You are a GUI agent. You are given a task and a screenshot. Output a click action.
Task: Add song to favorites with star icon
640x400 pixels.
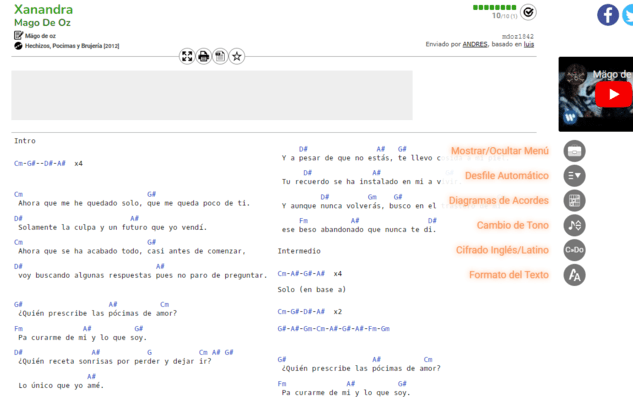click(x=237, y=56)
